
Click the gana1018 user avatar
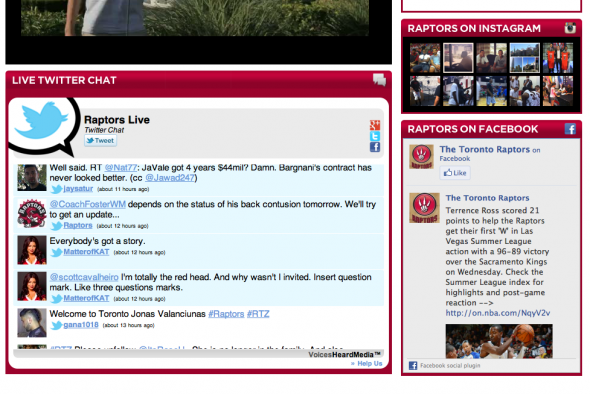pyautogui.click(x=32, y=323)
